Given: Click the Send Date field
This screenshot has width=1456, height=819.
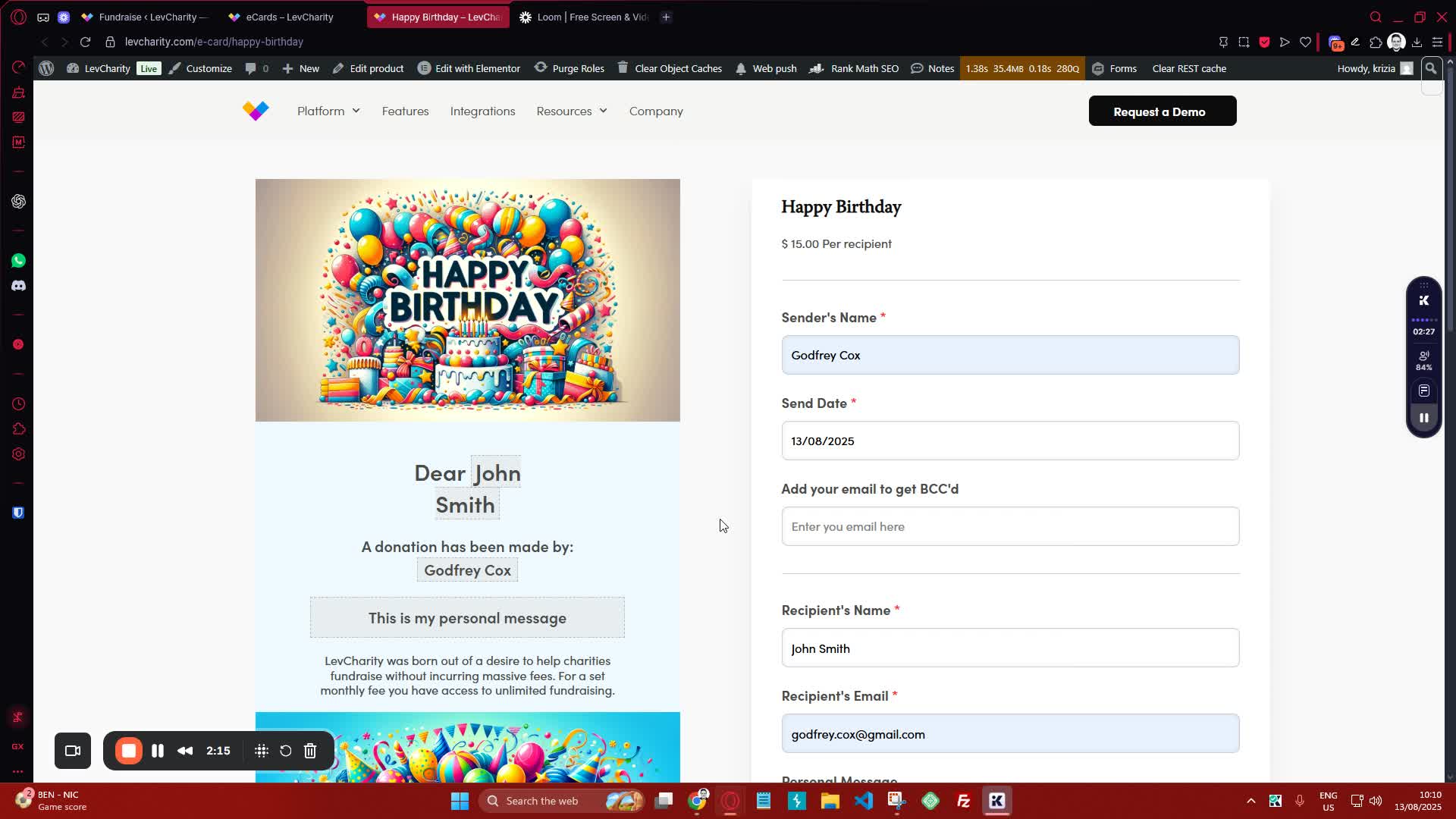Looking at the screenshot, I should (1010, 441).
